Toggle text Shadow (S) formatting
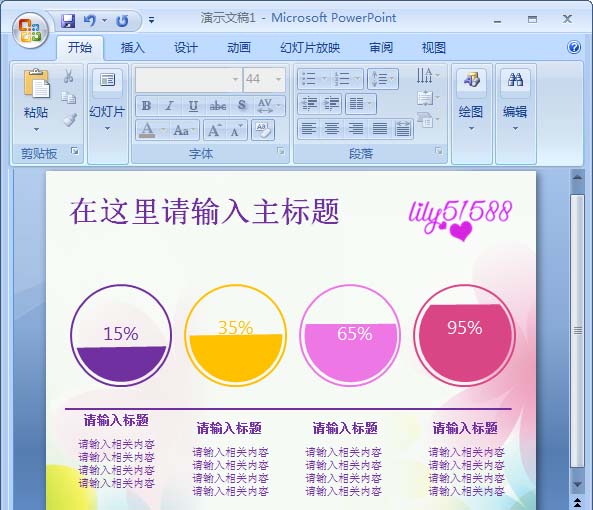This screenshot has height=510, width=593. (x=242, y=105)
